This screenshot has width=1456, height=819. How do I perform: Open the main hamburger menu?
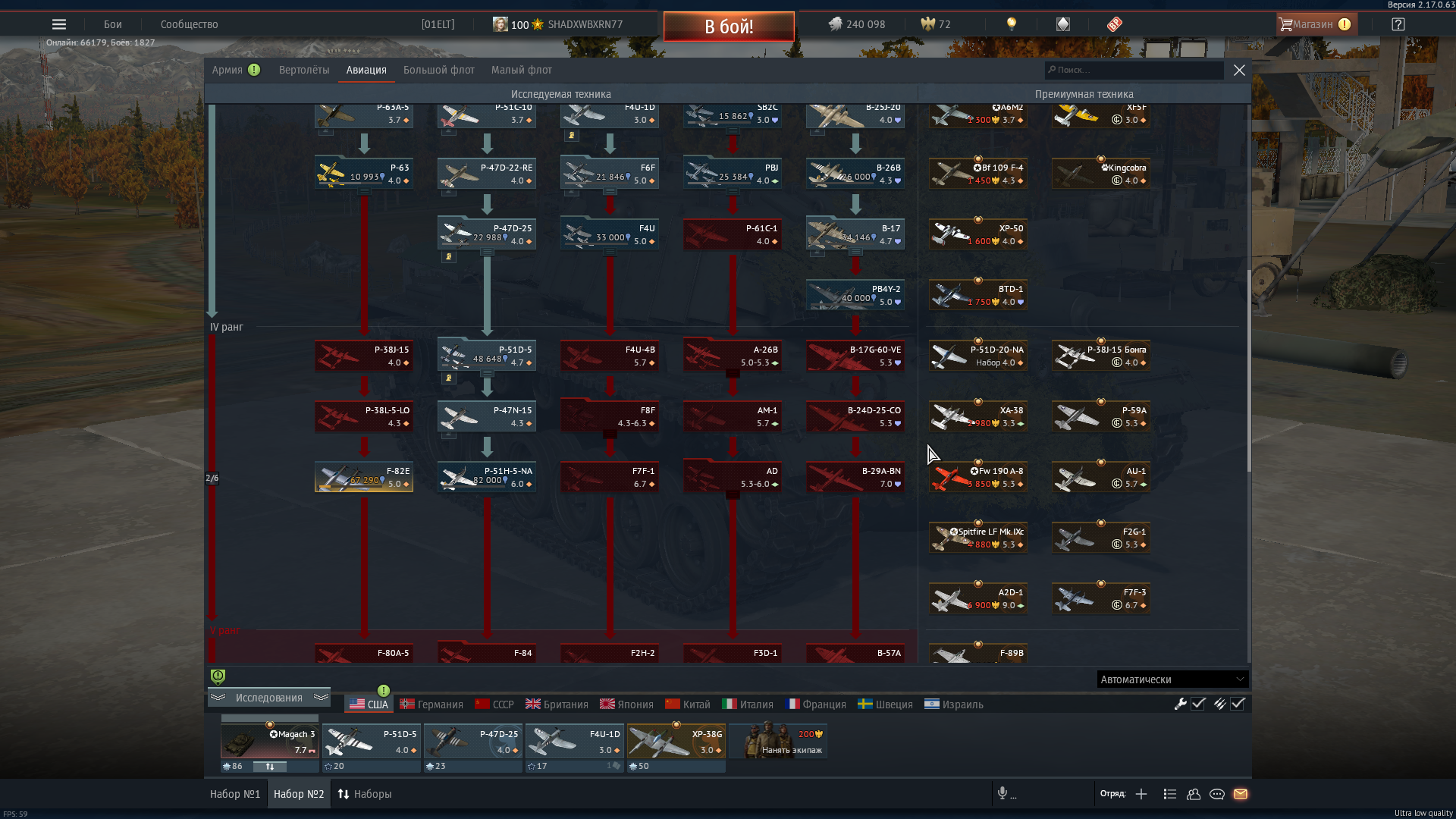[59, 24]
